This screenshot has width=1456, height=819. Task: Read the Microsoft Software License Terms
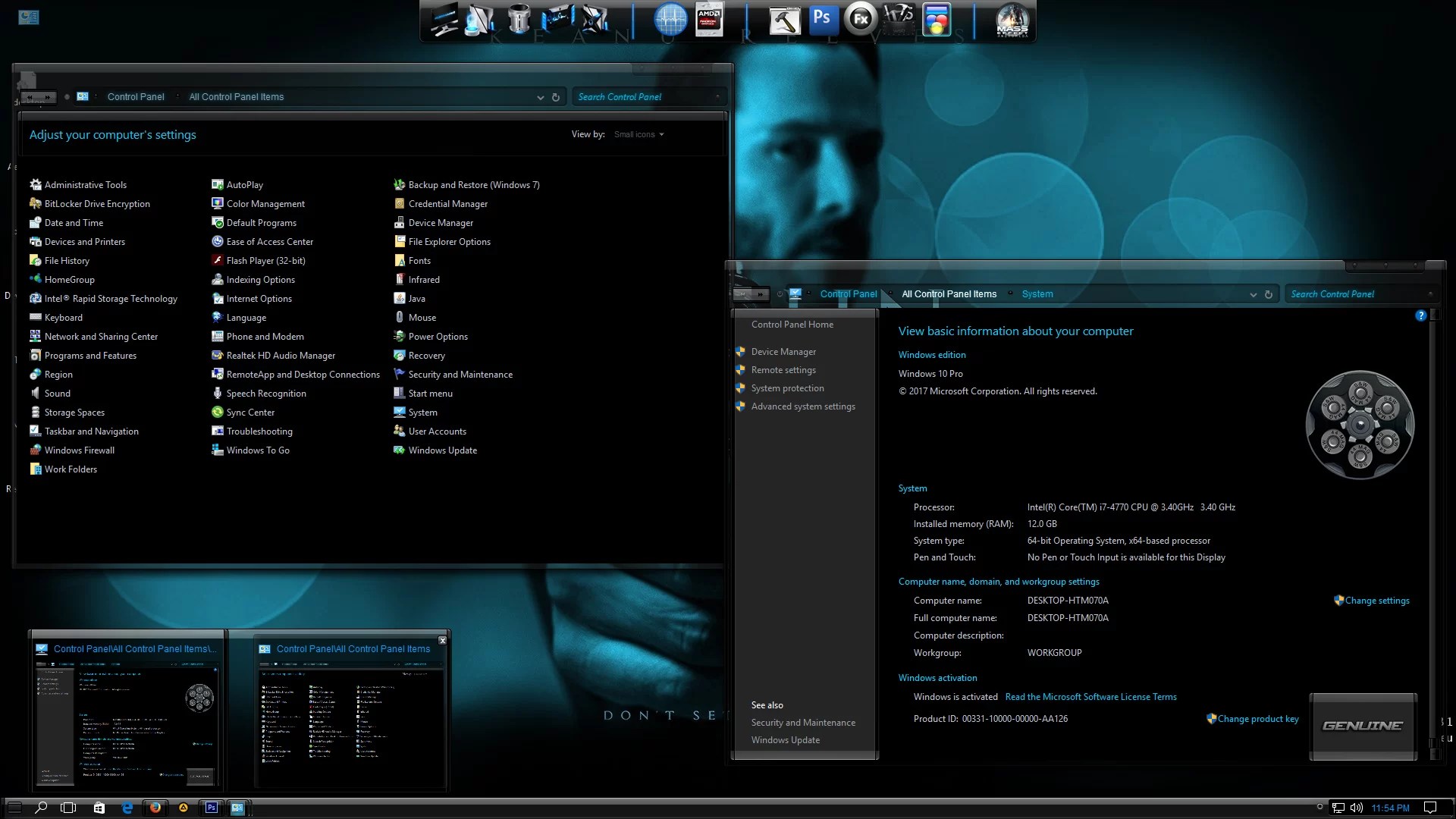click(1090, 697)
